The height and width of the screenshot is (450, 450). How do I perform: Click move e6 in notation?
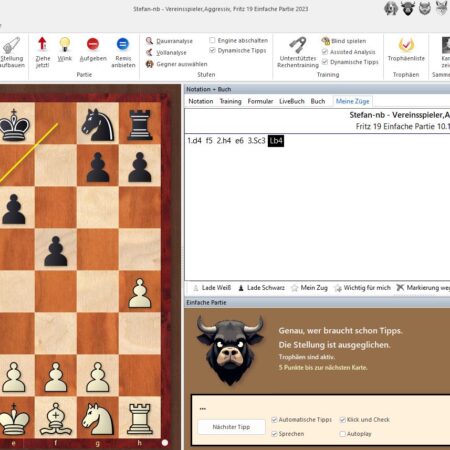coord(239,141)
